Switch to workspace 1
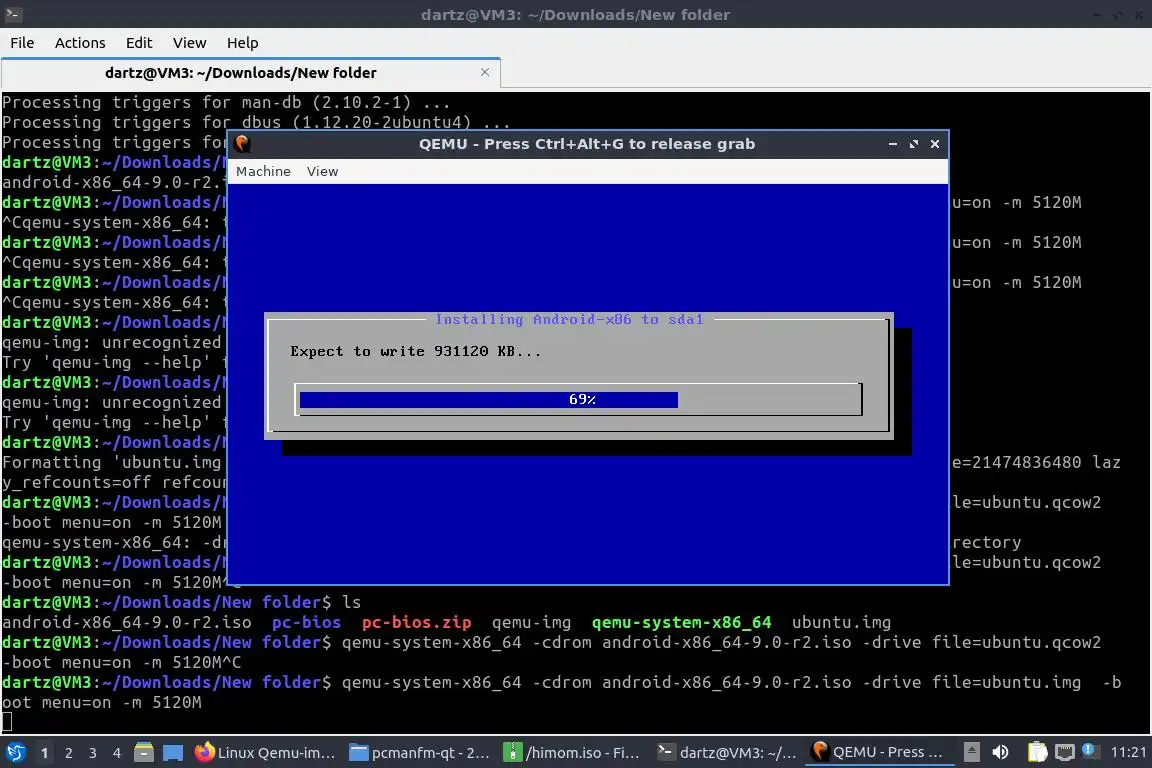This screenshot has width=1152, height=768. [x=45, y=753]
